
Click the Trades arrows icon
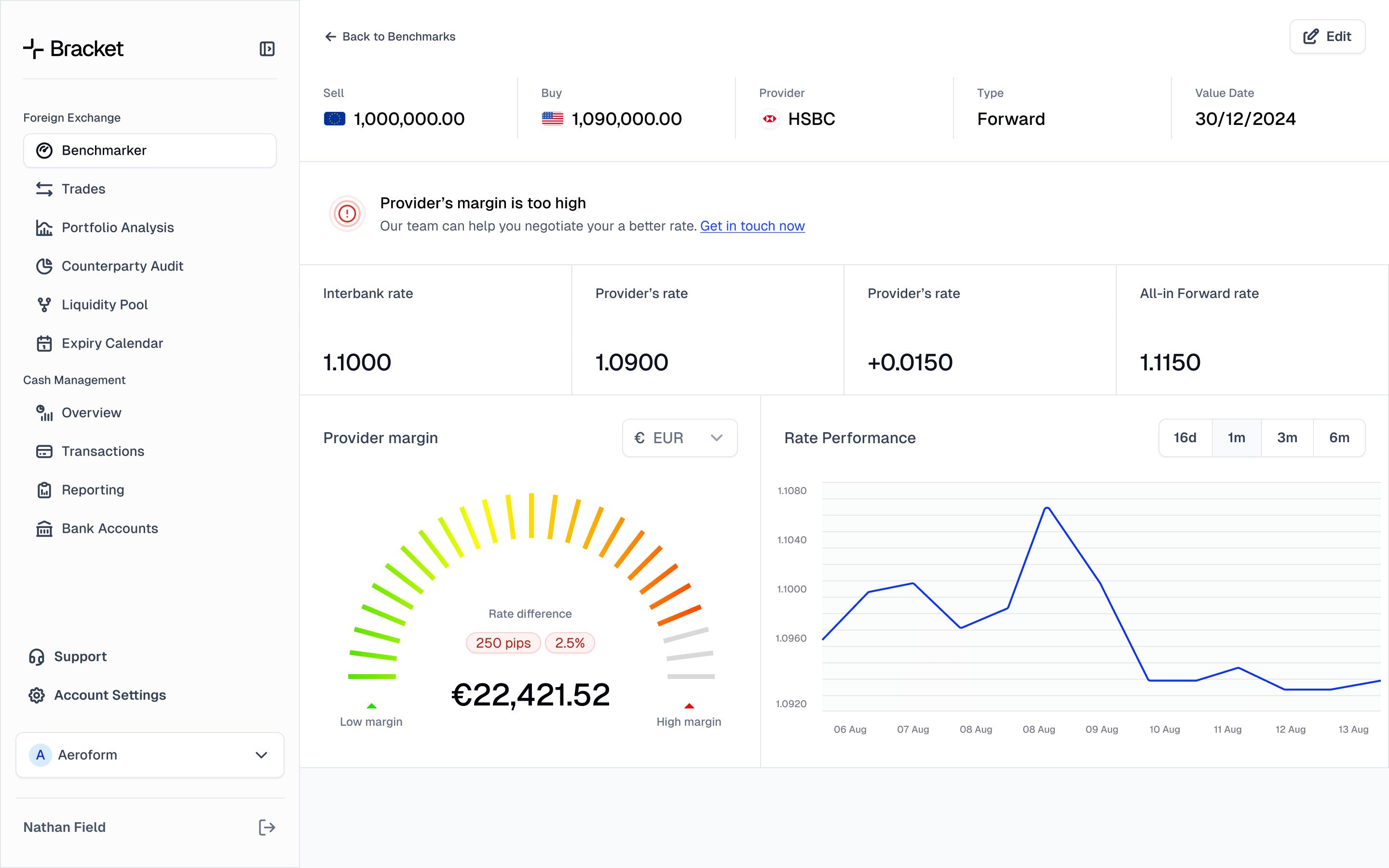point(44,189)
